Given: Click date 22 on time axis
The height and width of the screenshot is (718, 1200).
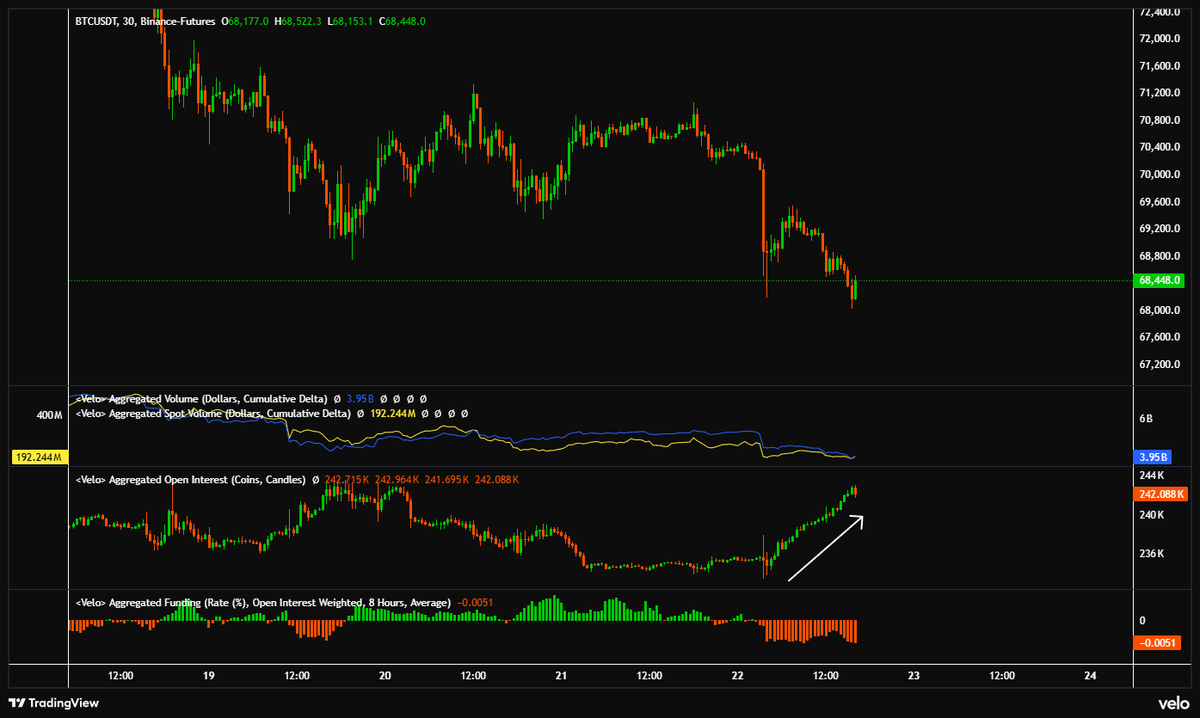Looking at the screenshot, I should point(737,676).
